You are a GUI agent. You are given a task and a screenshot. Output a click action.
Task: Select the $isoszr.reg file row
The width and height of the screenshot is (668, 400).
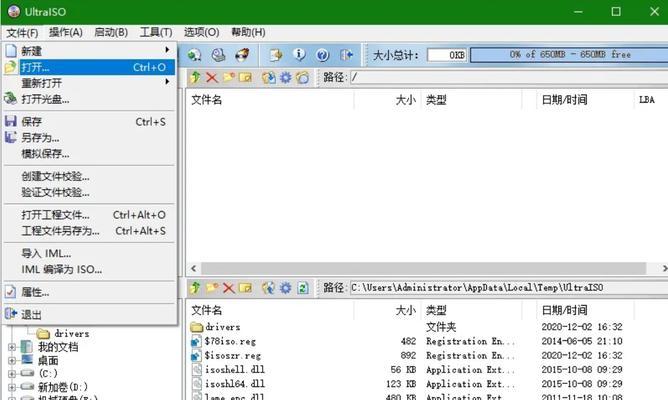click(226, 355)
